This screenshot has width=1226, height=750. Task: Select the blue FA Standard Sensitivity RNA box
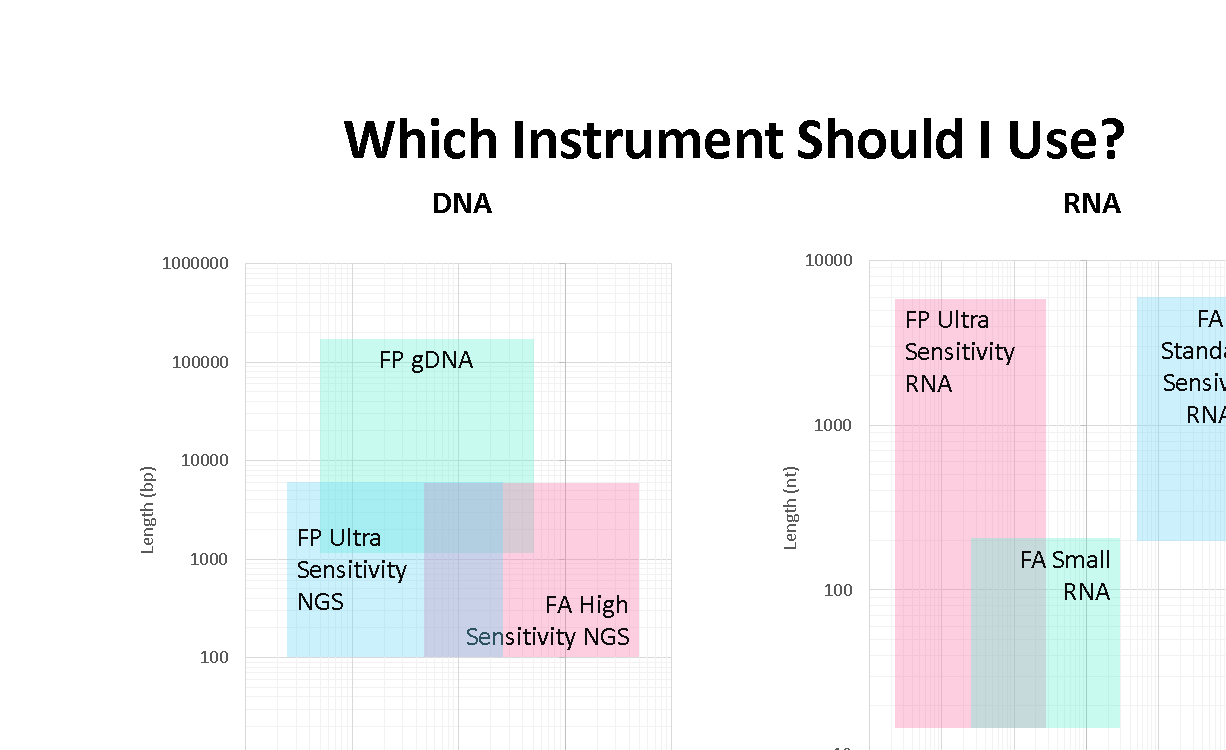click(1180, 480)
